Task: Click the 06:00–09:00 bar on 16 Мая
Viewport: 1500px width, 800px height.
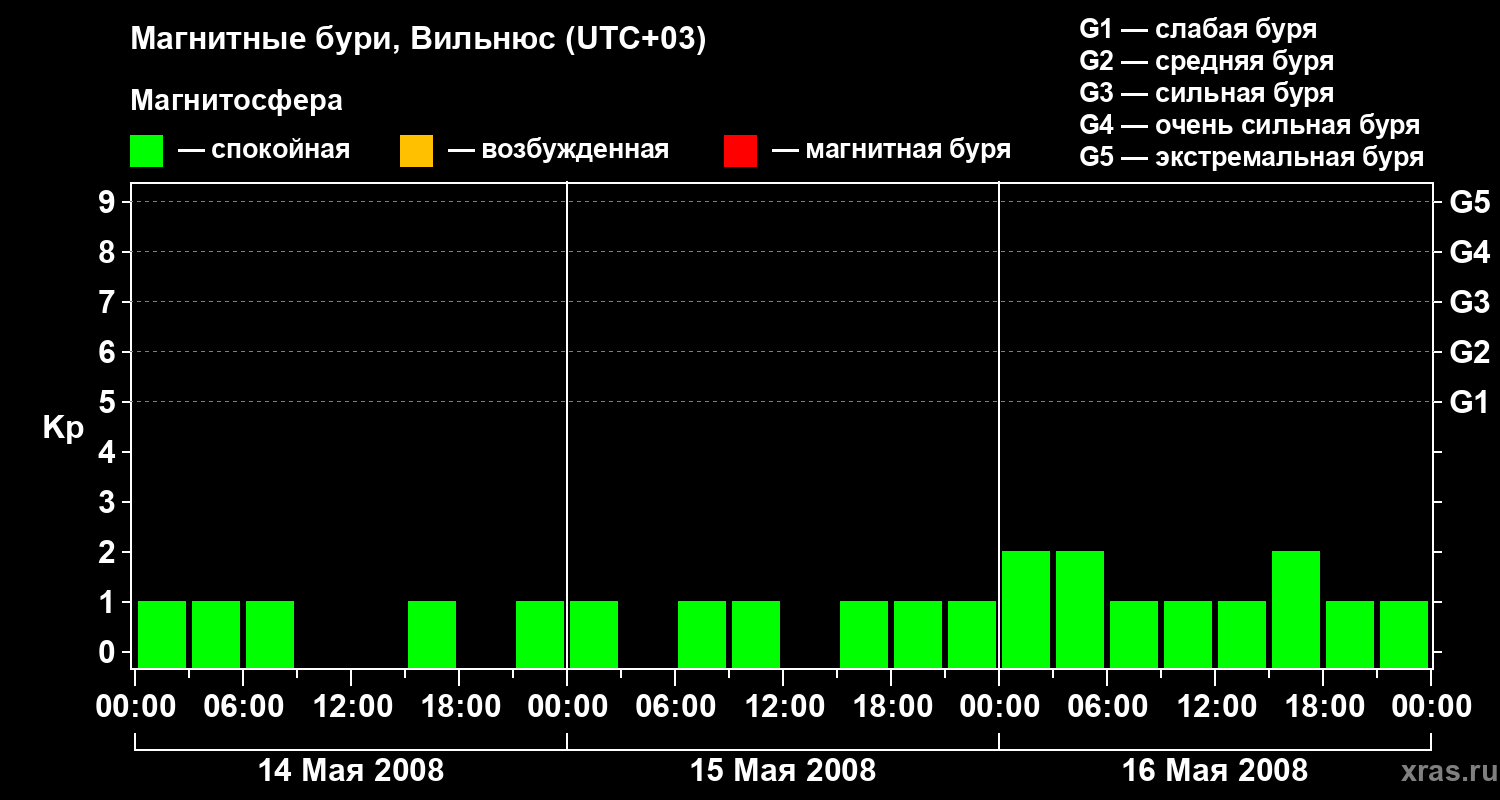Action: point(1134,634)
